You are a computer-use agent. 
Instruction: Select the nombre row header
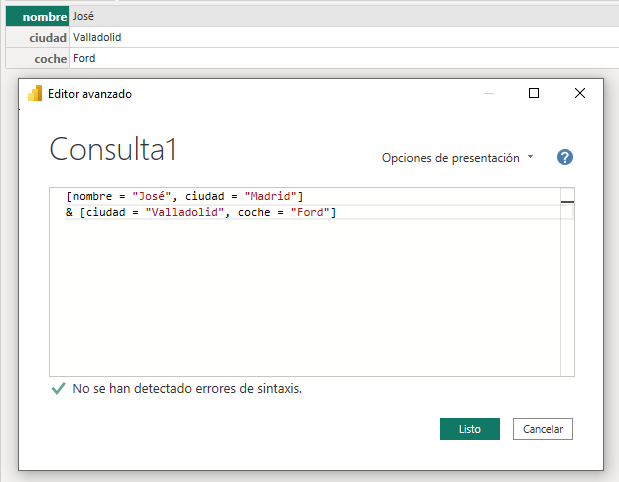tap(38, 17)
